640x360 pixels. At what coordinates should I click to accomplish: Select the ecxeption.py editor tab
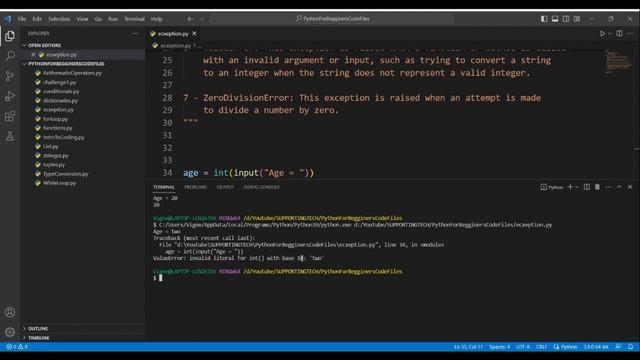(x=173, y=33)
